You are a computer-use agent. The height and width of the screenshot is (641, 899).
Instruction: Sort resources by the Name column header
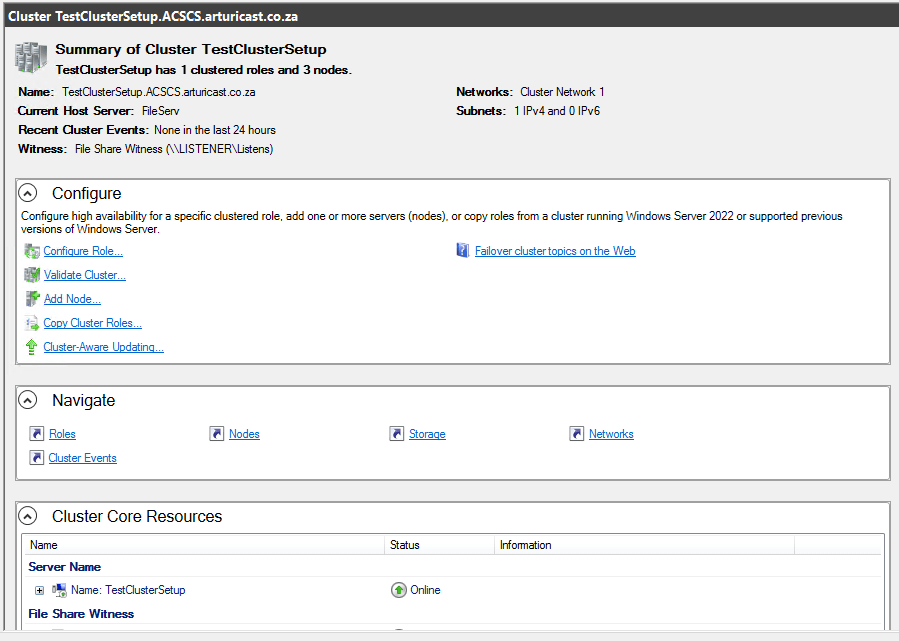(44, 545)
